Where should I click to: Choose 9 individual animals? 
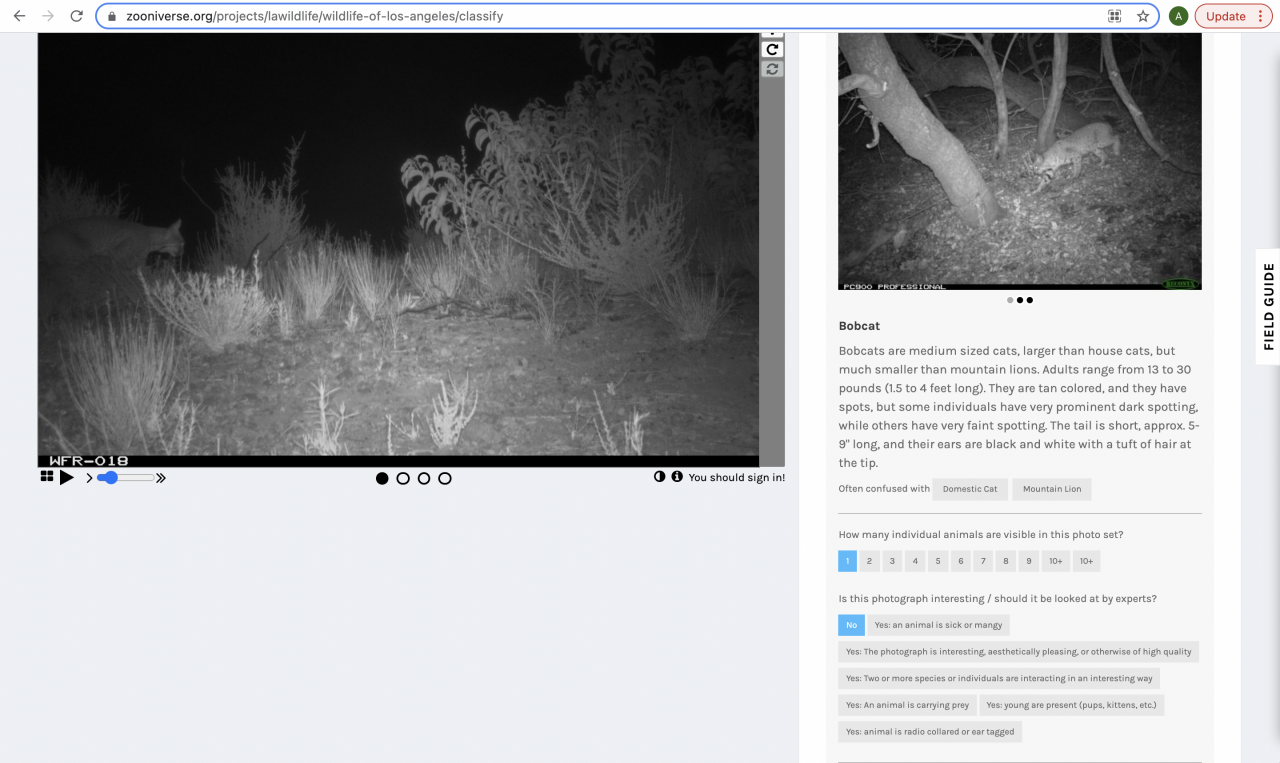coord(1029,561)
